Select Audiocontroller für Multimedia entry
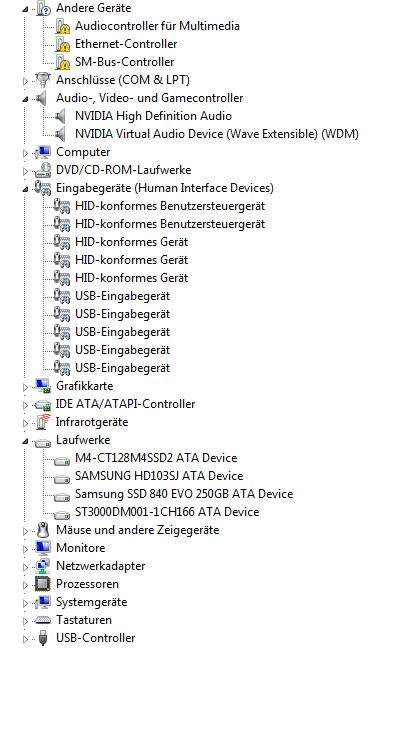Screen dimensions: 406x753 point(157,26)
